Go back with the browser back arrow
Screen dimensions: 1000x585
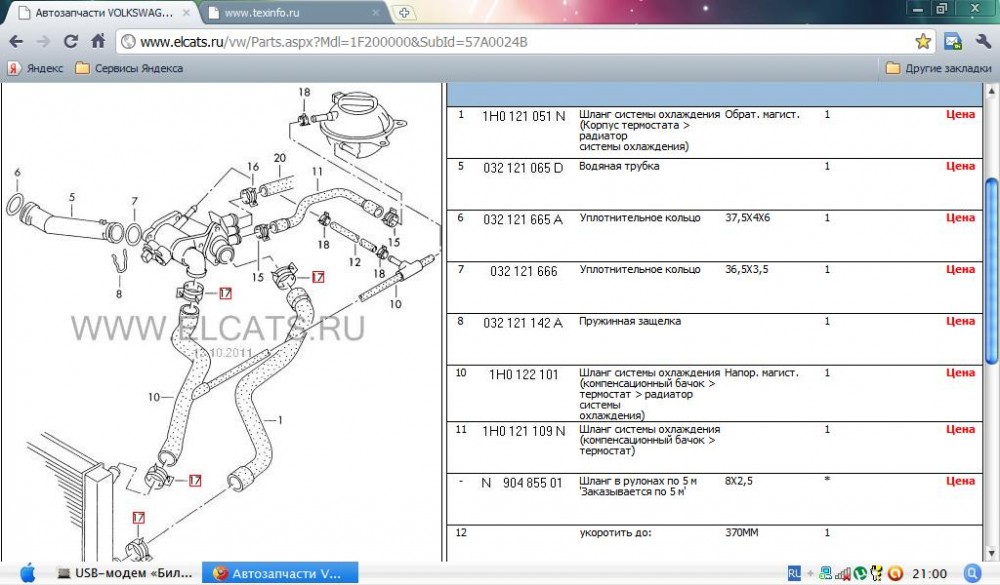[16, 42]
